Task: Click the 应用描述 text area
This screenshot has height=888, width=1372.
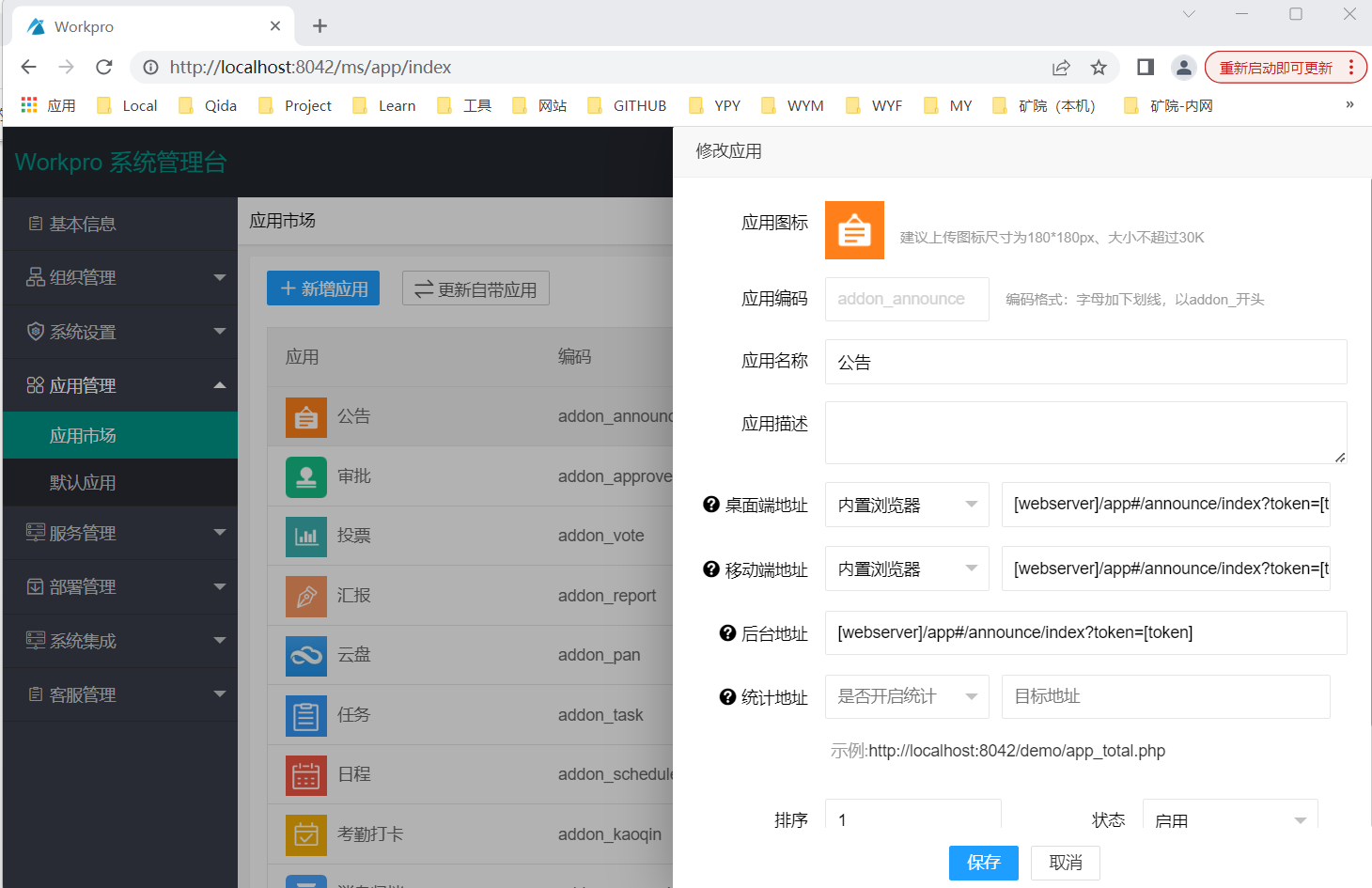Action: point(1085,432)
